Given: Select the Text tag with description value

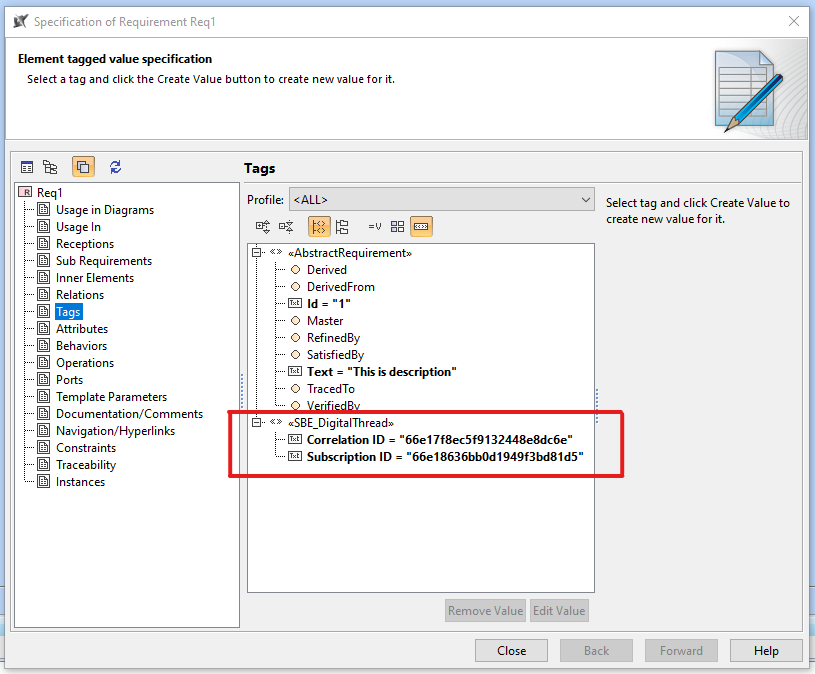Looking at the screenshot, I should (x=381, y=372).
